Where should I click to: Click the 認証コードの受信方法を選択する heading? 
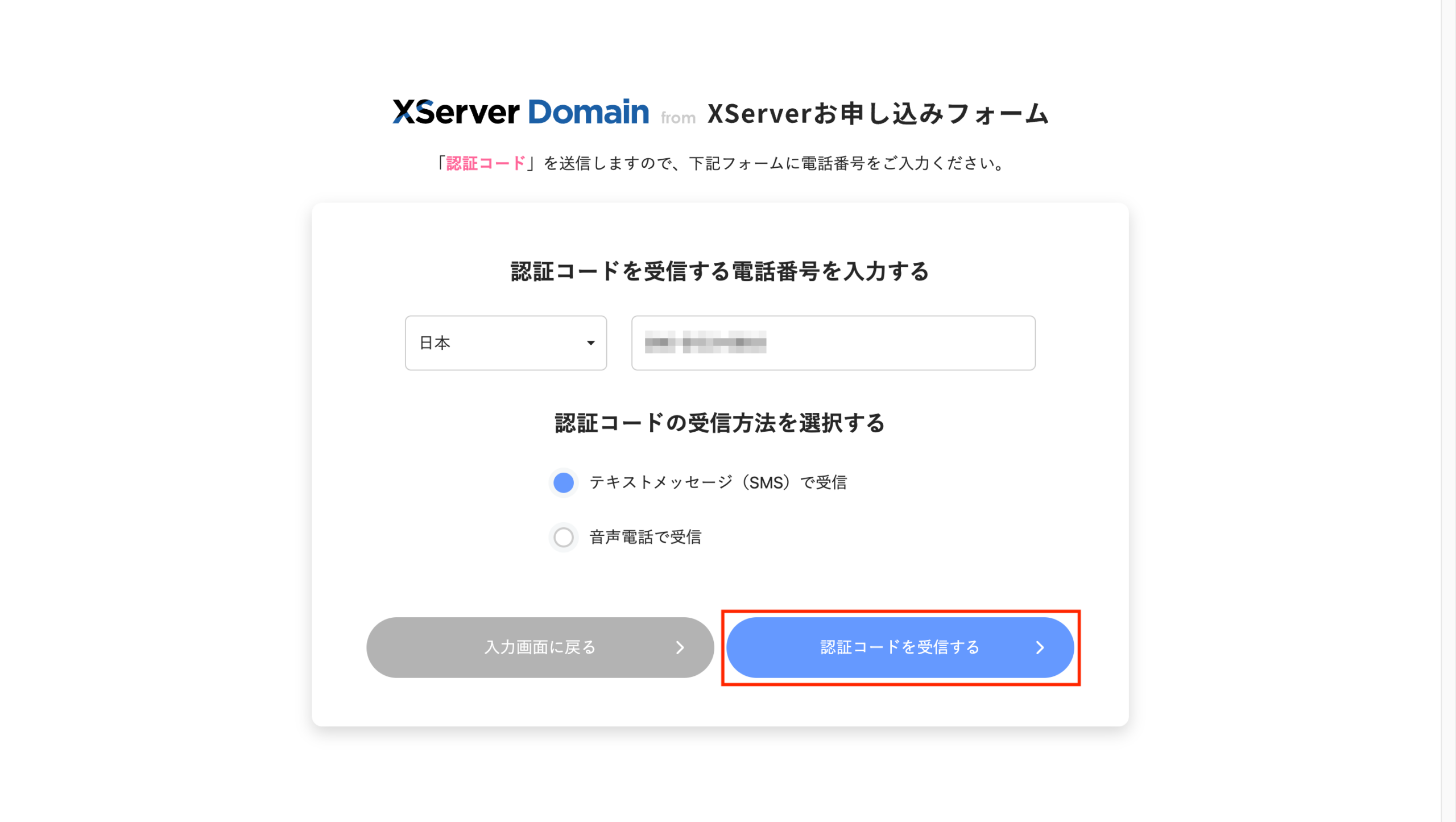pos(720,423)
